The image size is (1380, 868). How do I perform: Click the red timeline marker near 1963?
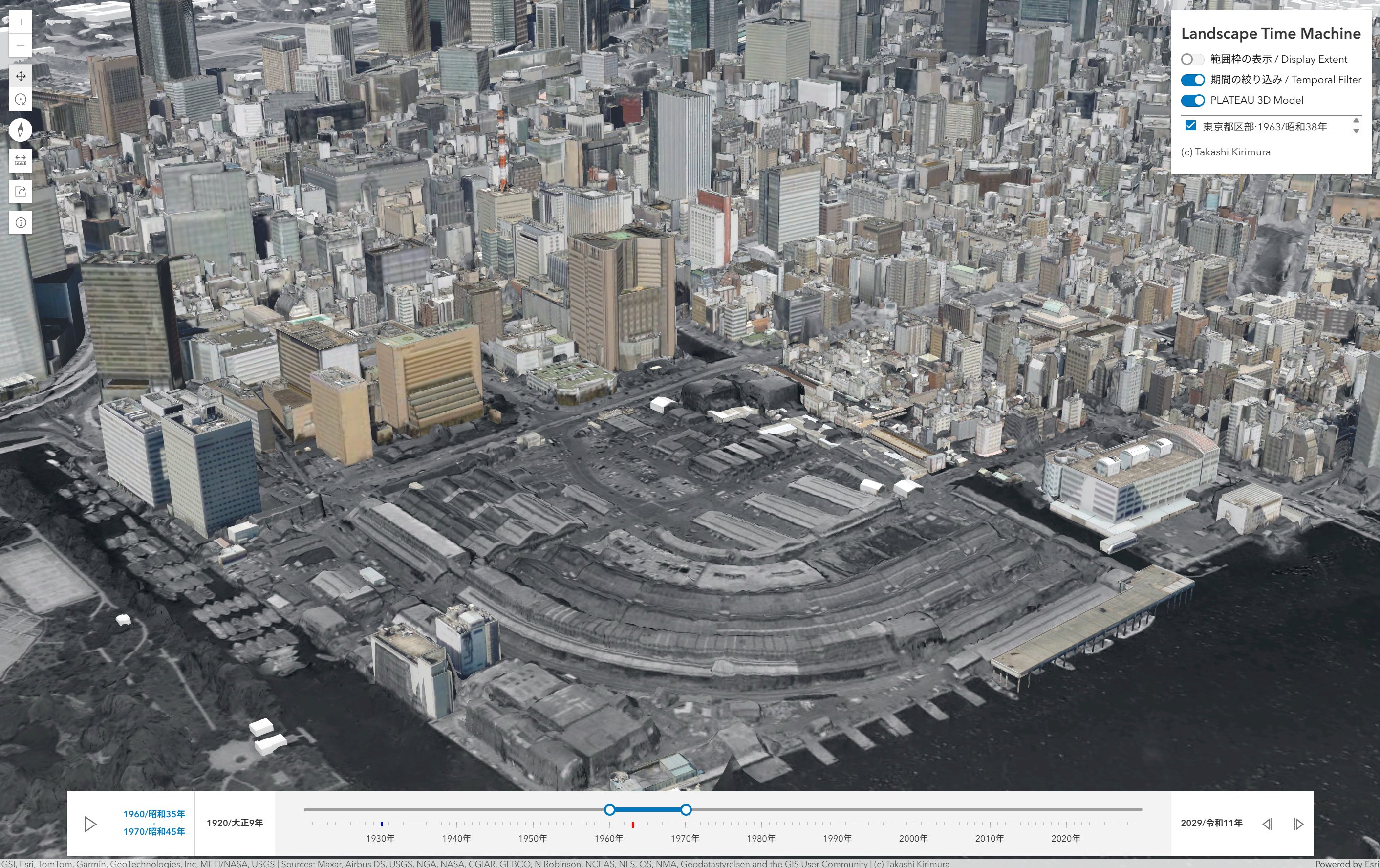[633, 825]
